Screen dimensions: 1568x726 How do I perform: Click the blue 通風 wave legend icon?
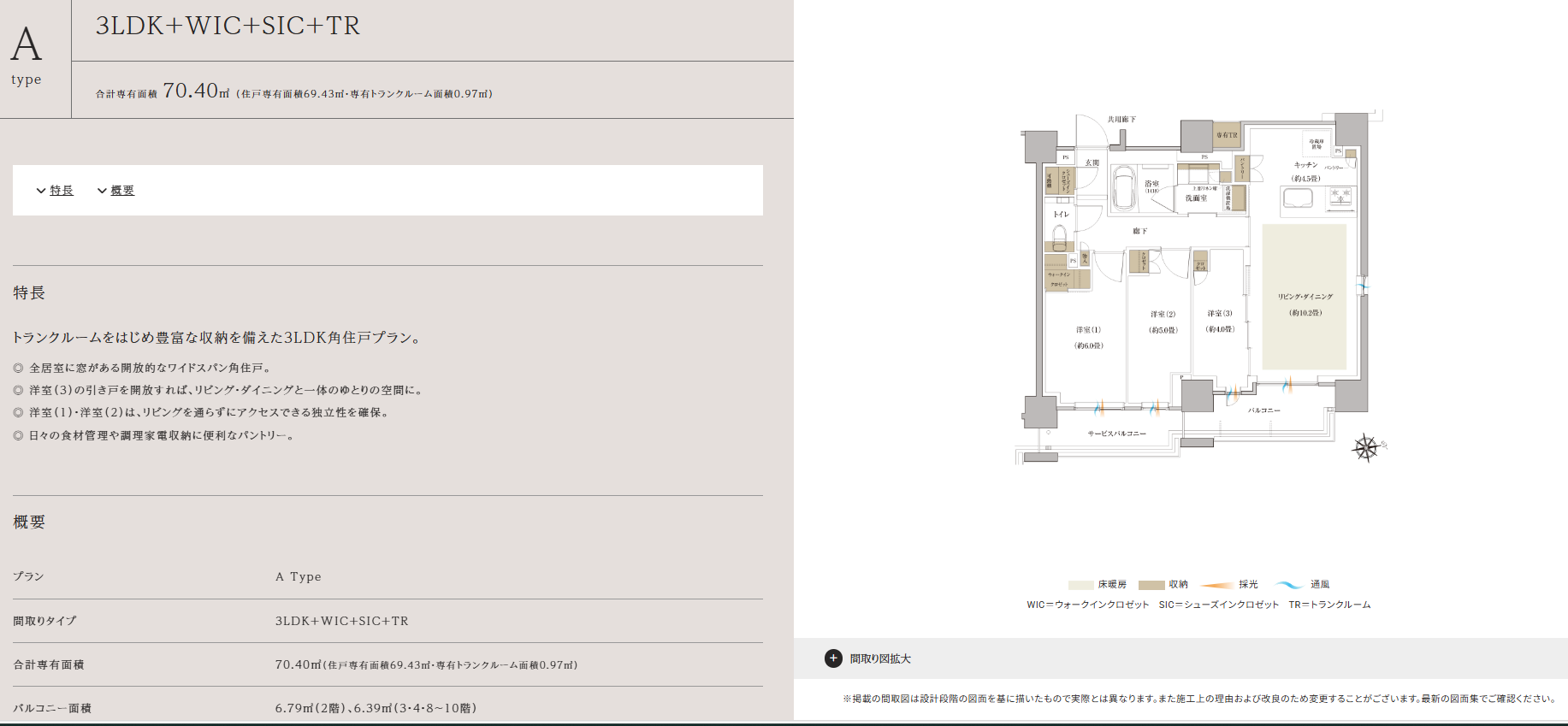coord(1288,585)
